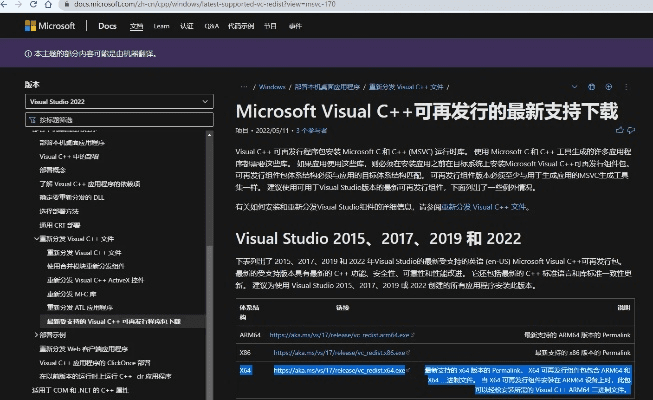The height and width of the screenshot is (400, 653).
Task: Open the Visual Studio 2022 version dropdown
Action: tap(119, 102)
